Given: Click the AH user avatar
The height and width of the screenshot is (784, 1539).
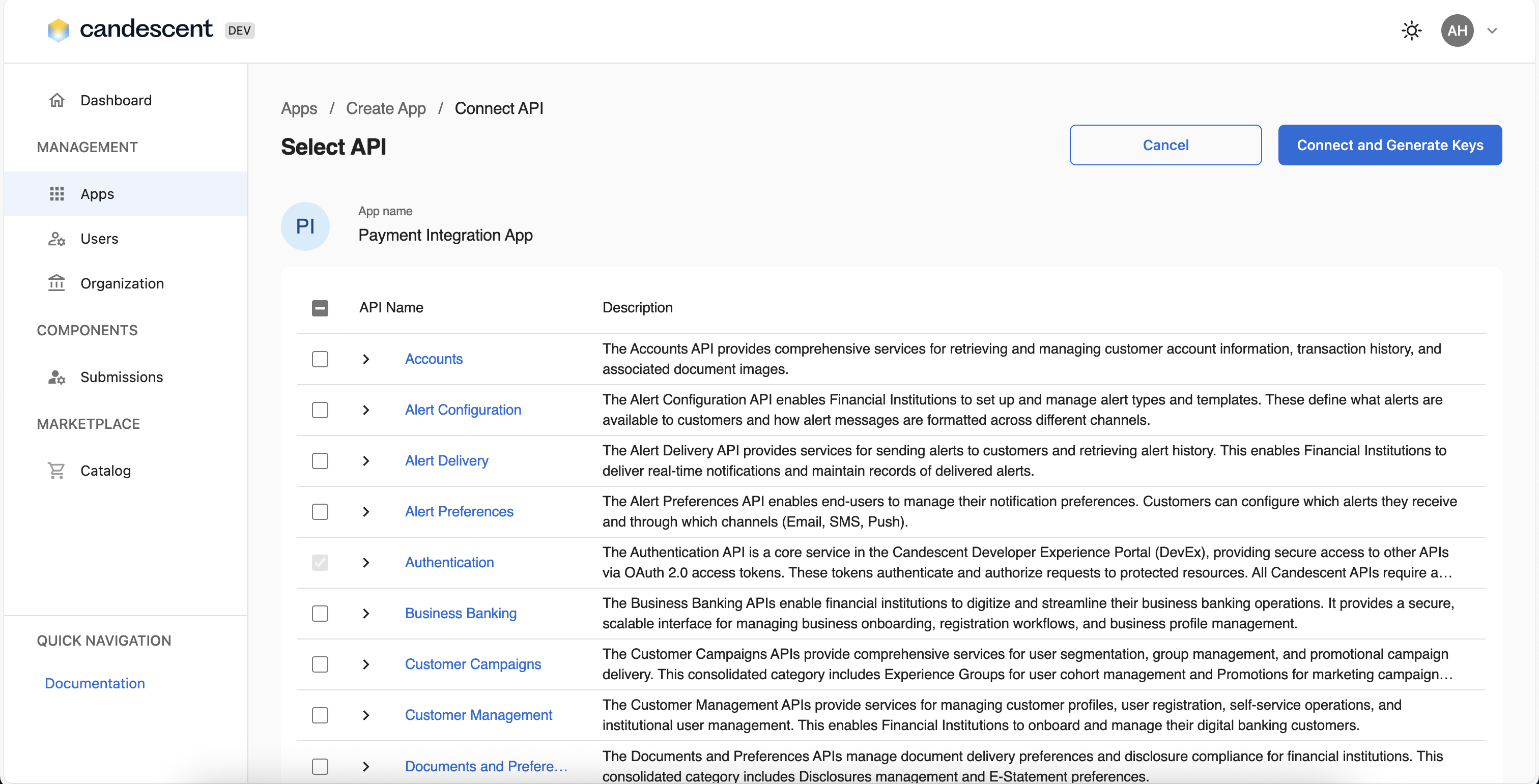Looking at the screenshot, I should click(x=1457, y=31).
